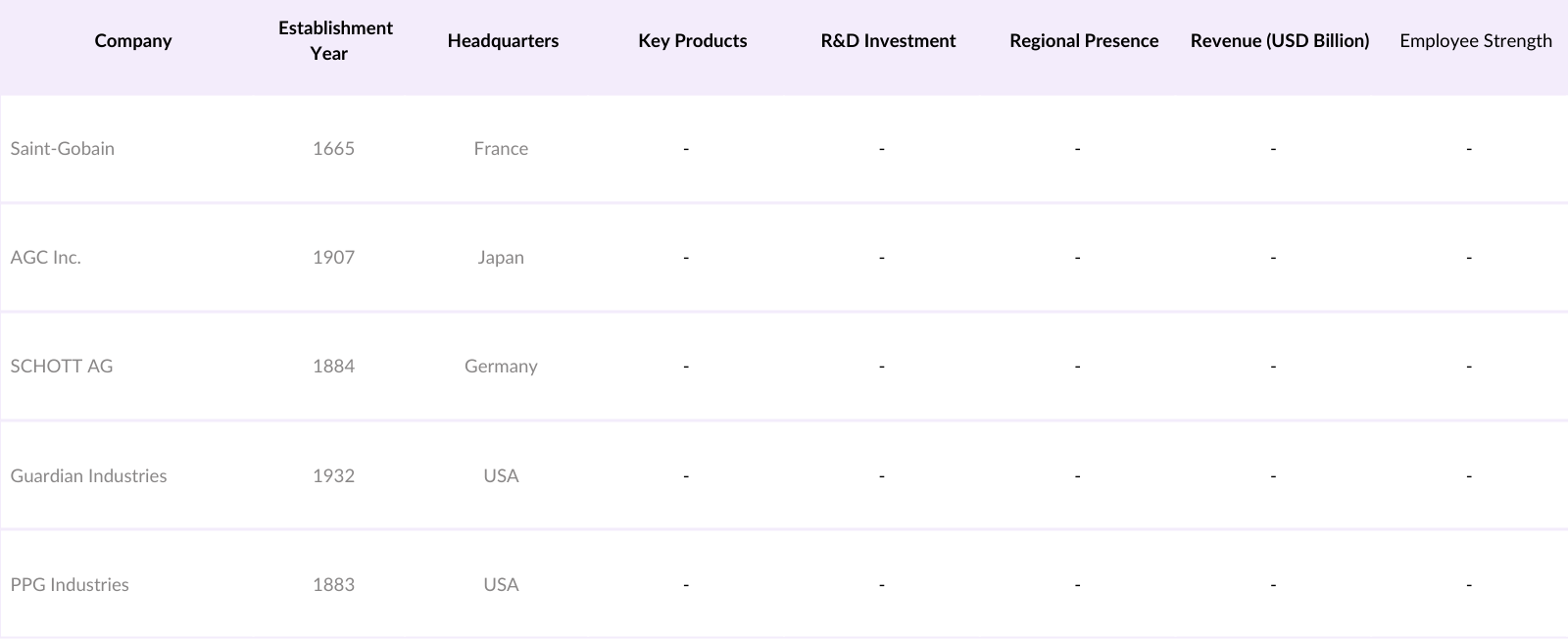Select the 1884 establishment year value
Viewport: 1568px width, 640px height.
[333, 367]
